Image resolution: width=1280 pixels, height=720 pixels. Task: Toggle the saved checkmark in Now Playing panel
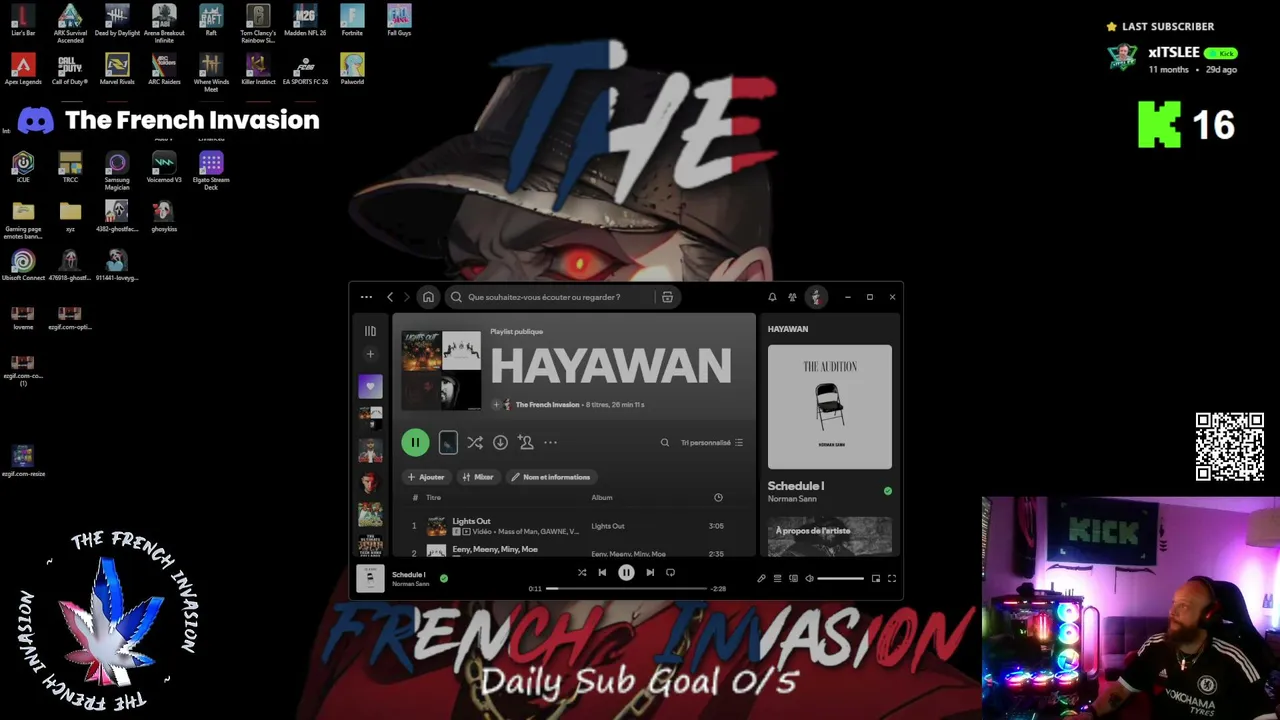[887, 491]
